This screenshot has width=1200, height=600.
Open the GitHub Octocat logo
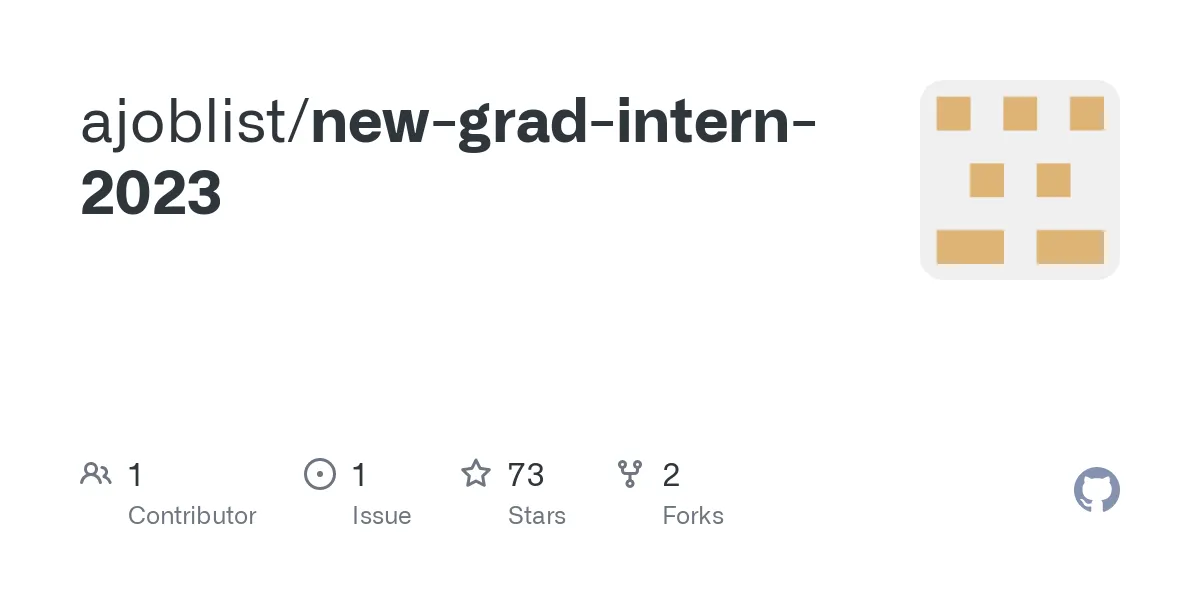tap(1096, 491)
